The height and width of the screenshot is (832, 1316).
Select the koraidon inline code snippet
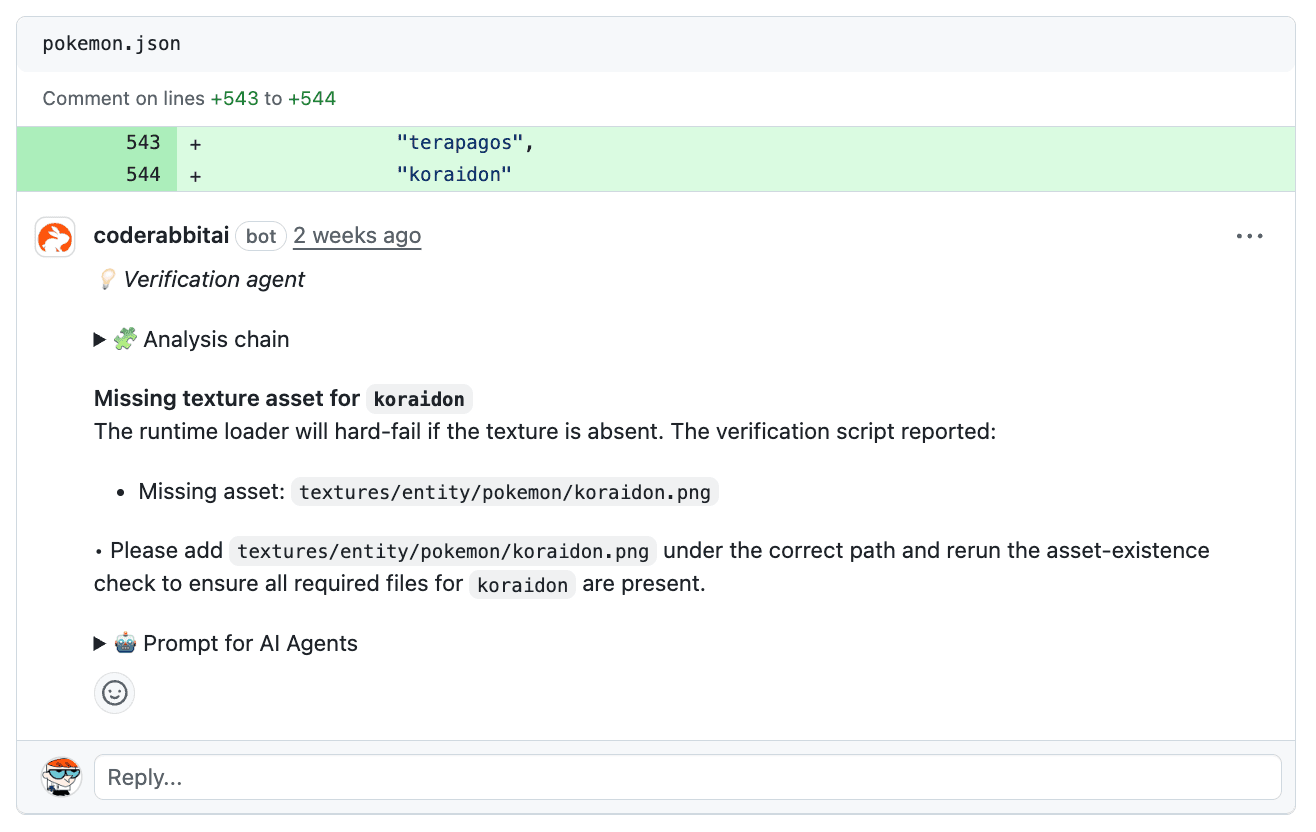[x=419, y=398]
